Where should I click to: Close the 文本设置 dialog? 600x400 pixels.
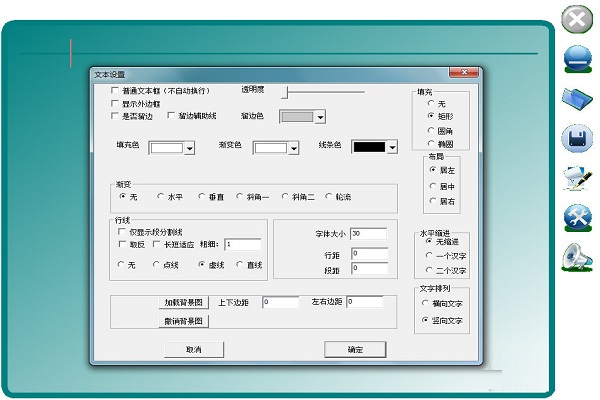(x=464, y=72)
